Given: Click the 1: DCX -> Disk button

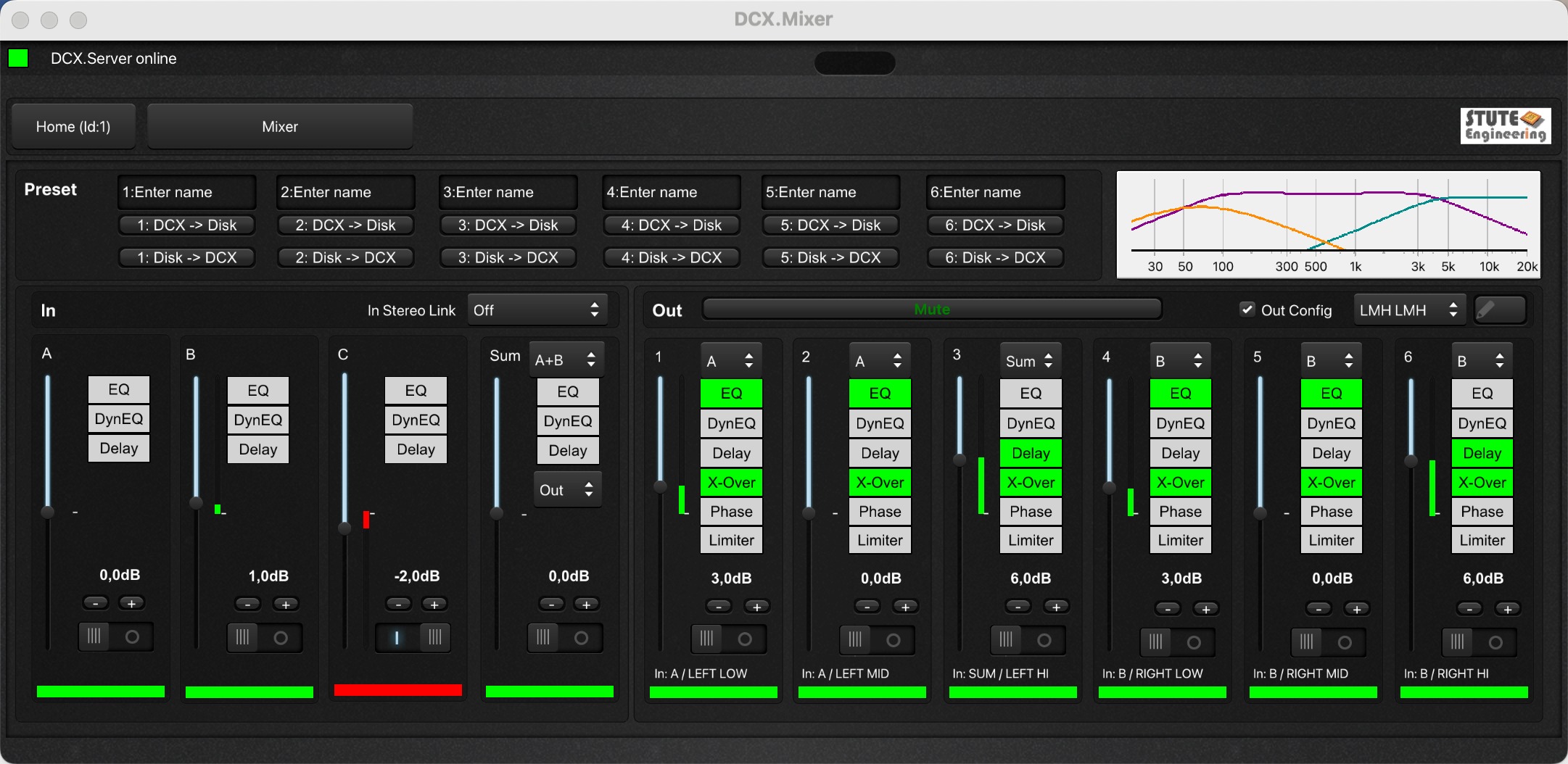Looking at the screenshot, I should click(187, 225).
